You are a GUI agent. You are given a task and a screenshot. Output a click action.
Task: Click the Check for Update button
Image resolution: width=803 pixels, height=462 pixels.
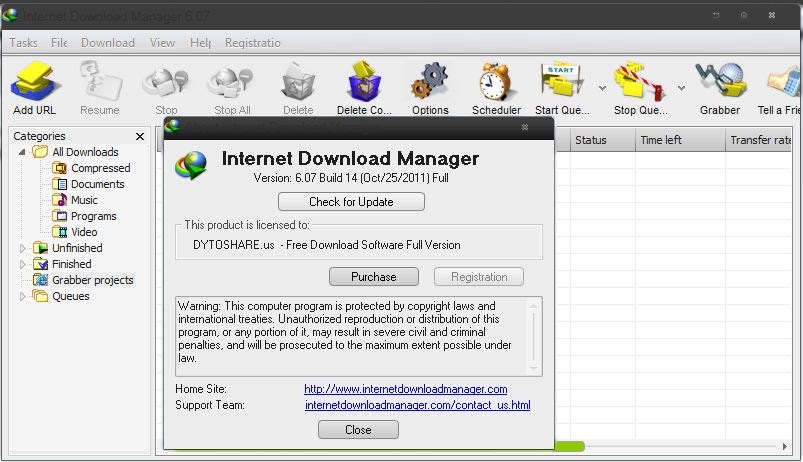(x=351, y=202)
